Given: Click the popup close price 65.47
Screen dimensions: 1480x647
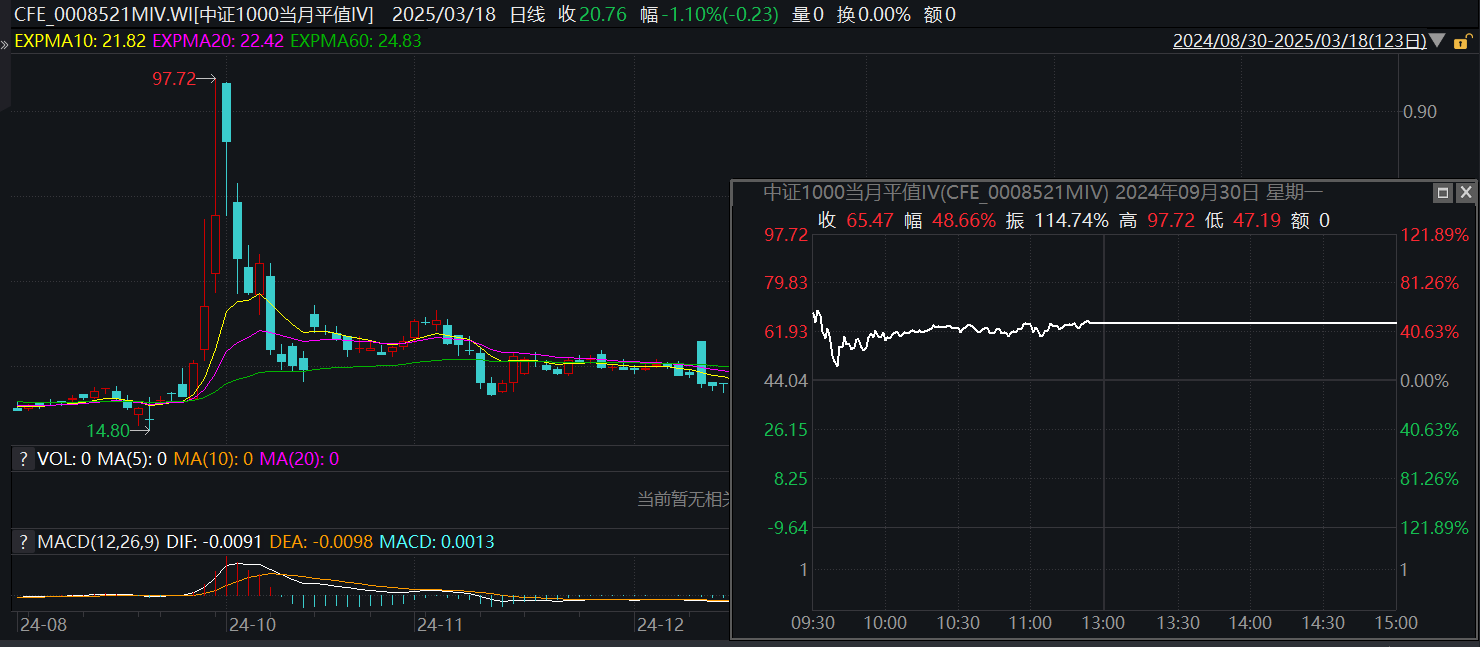Looking at the screenshot, I should [x=870, y=221].
